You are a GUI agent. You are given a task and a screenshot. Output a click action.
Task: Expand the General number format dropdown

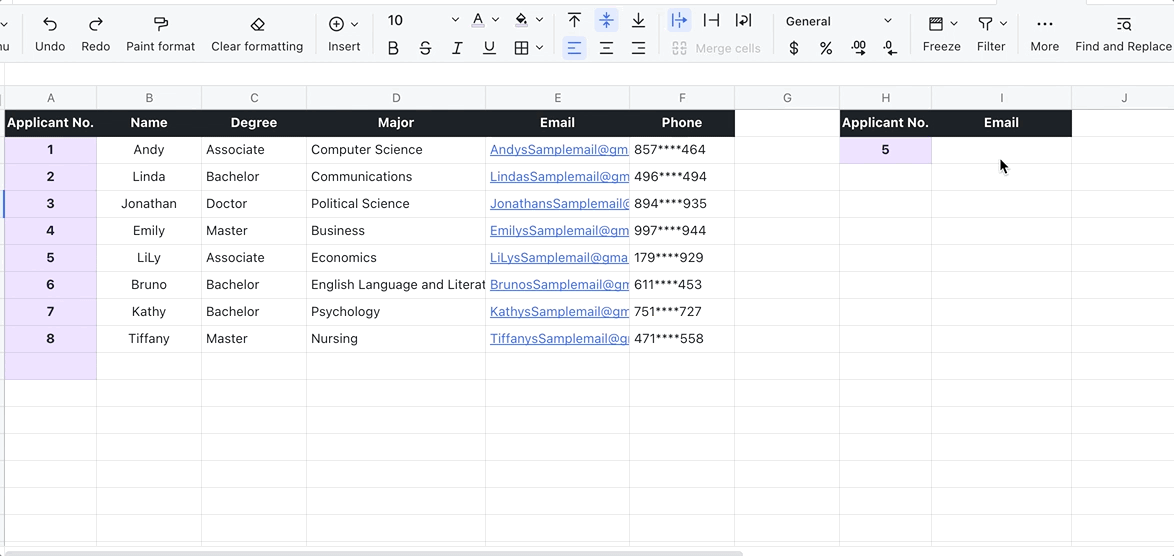[888, 21]
